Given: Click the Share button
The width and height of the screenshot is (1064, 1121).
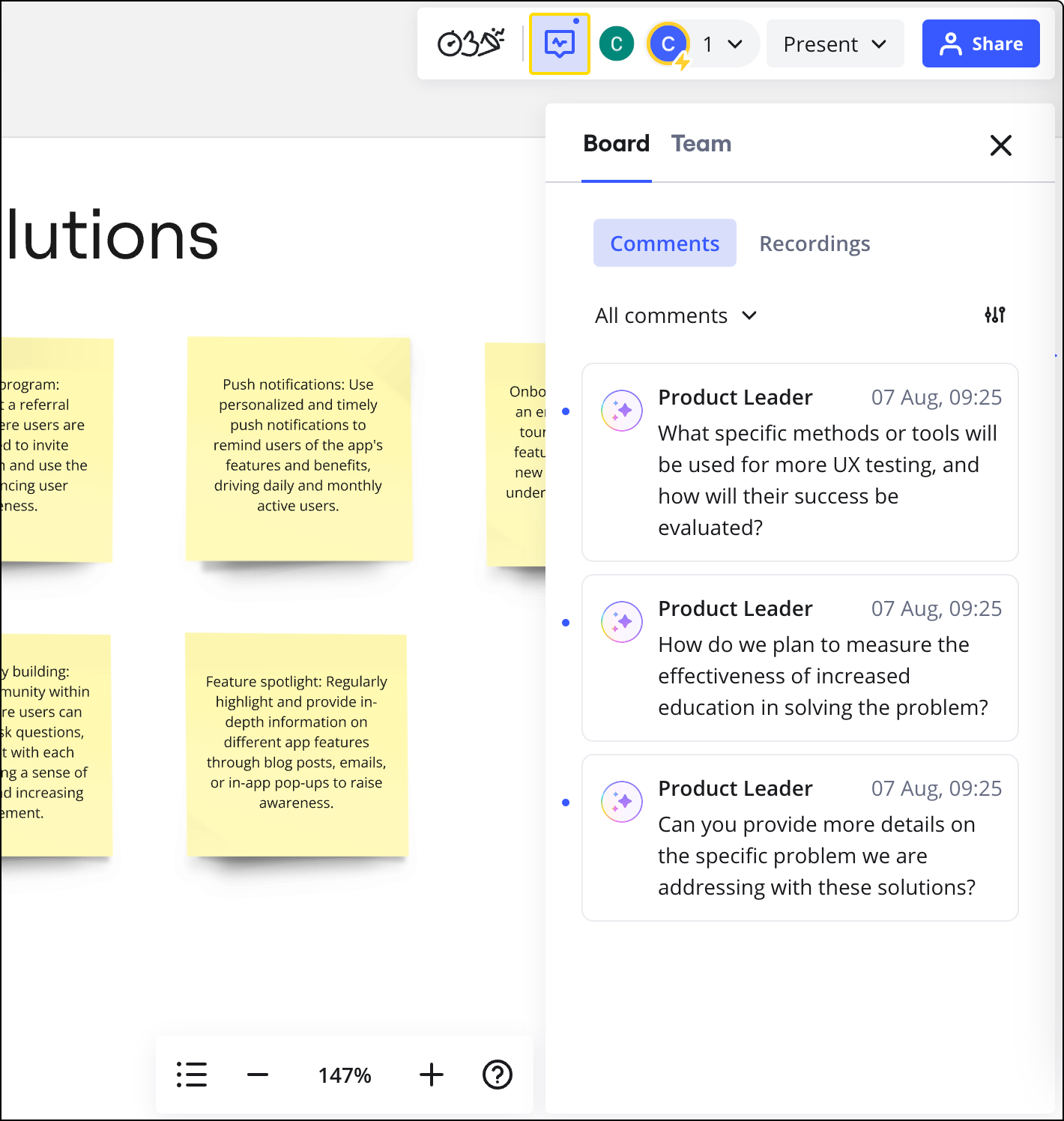Looking at the screenshot, I should (980, 44).
